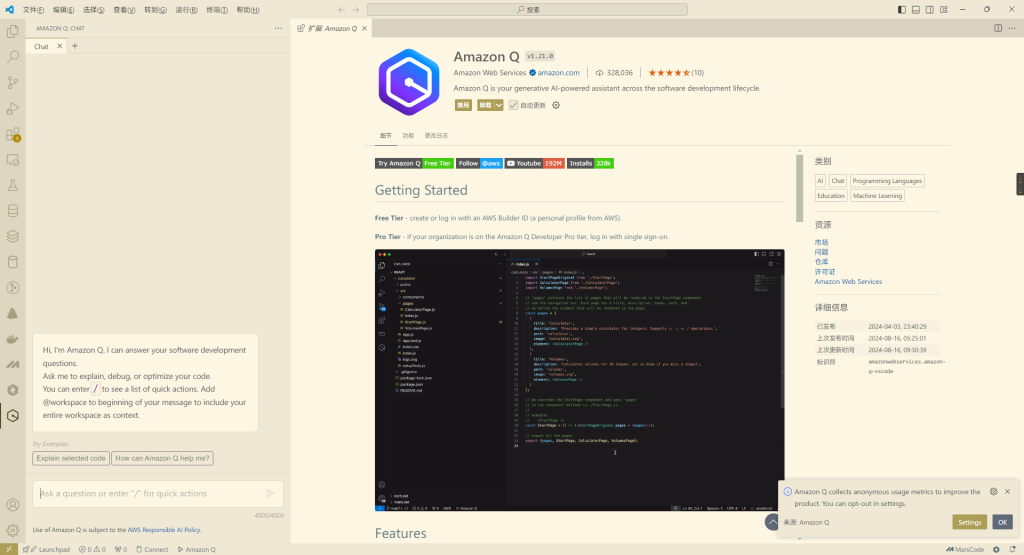Click the Programming Languages category tag

tap(887, 181)
